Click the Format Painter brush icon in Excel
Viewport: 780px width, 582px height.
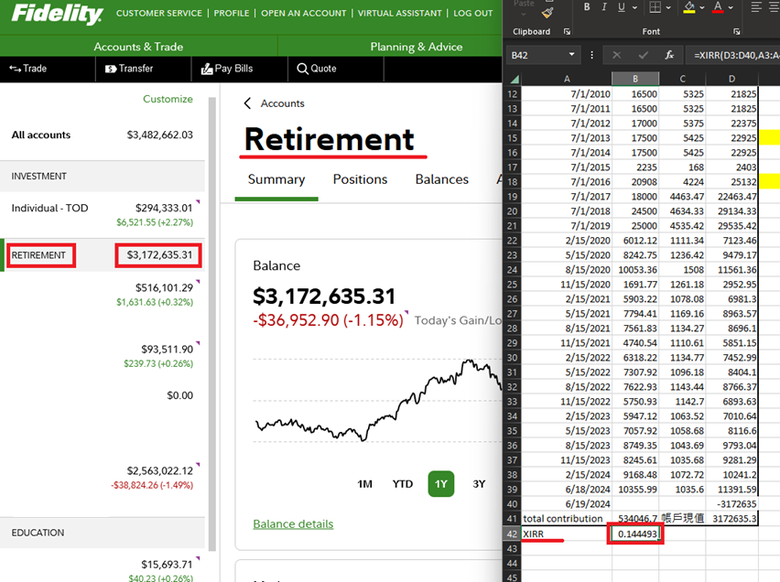pyautogui.click(x=547, y=12)
